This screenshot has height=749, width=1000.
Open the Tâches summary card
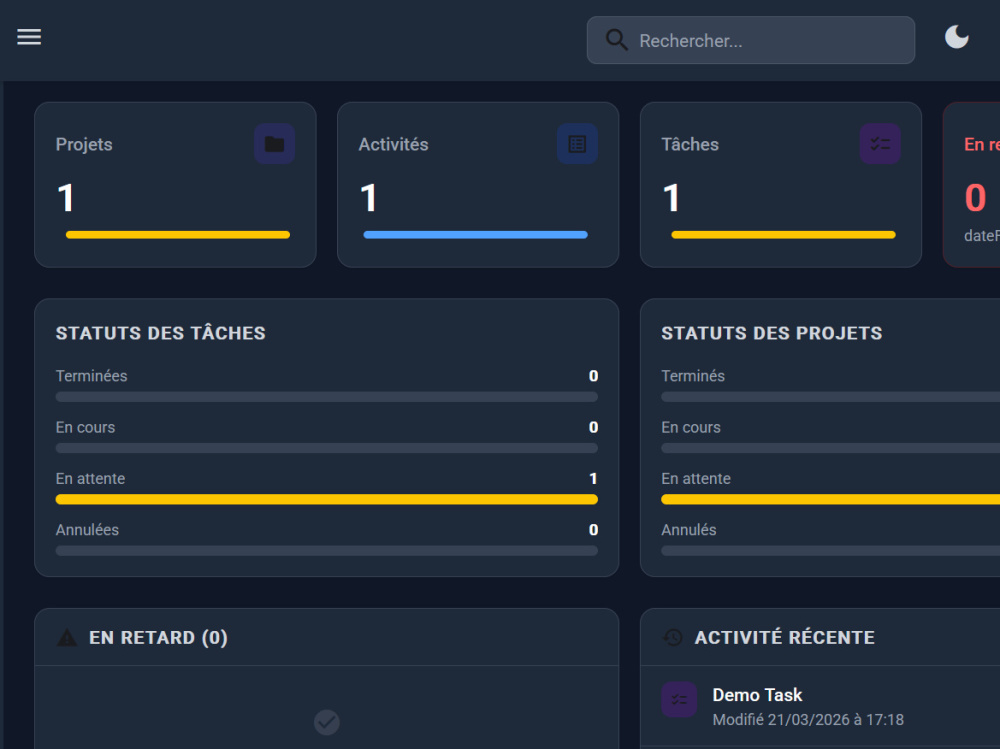point(781,184)
